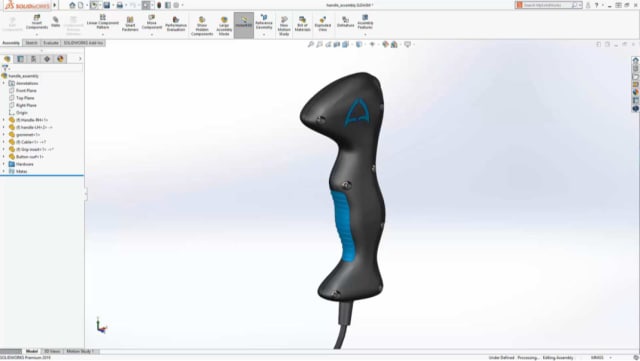Image resolution: width=640 pixels, height=361 pixels.
Task: Open DisplayManager panel tab
Action: click(x=60, y=59)
